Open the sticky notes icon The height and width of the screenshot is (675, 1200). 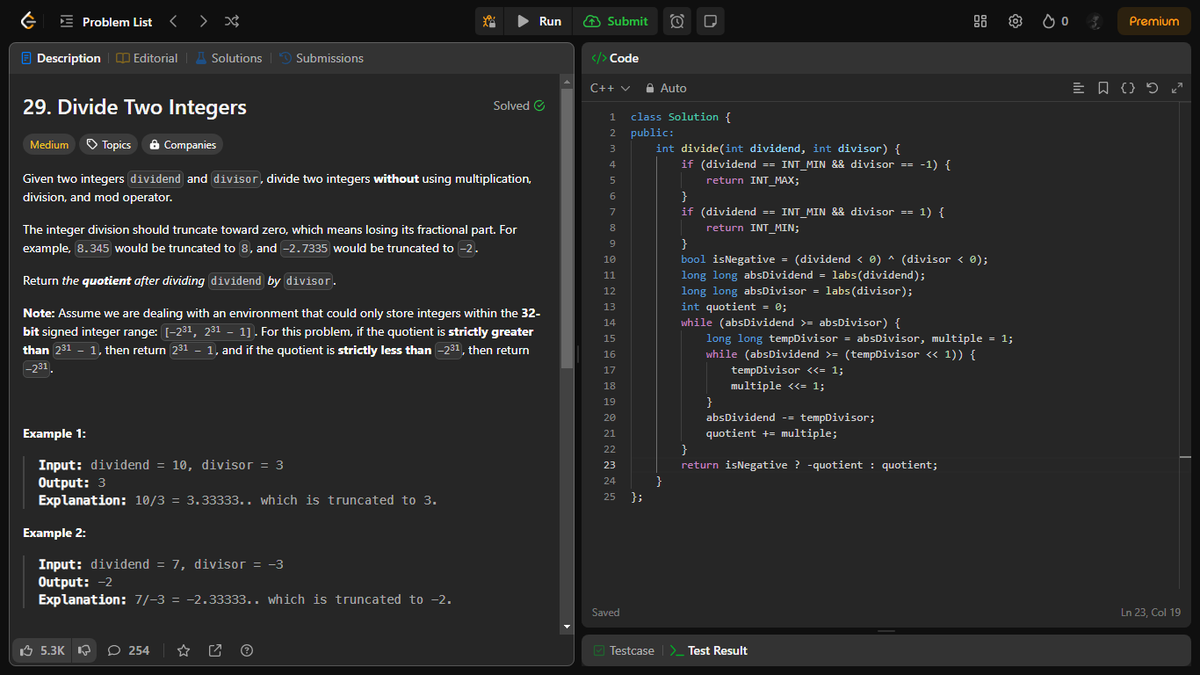coord(709,21)
